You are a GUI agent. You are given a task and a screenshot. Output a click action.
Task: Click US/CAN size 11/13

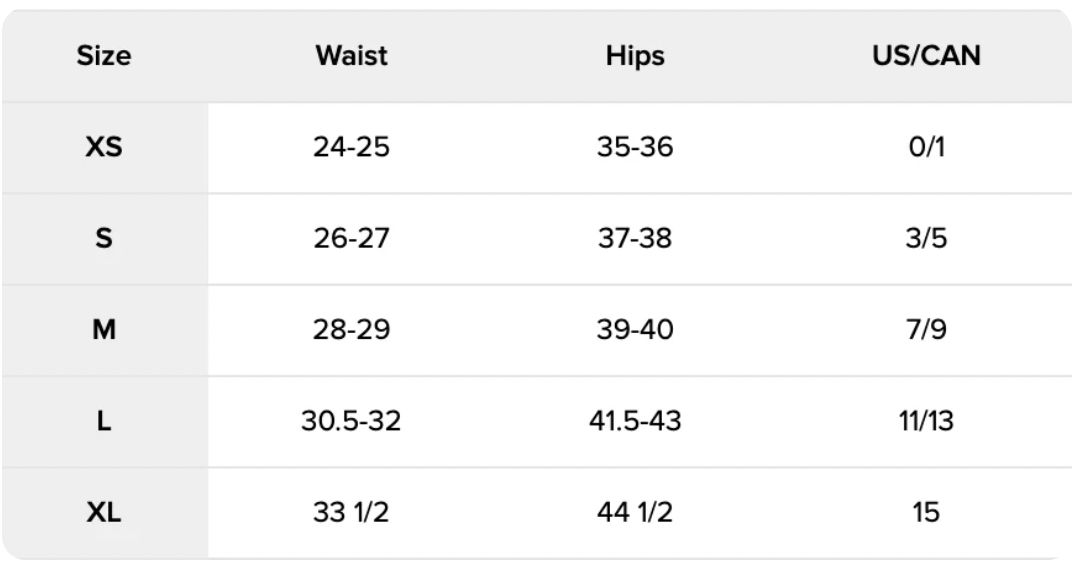point(925,423)
